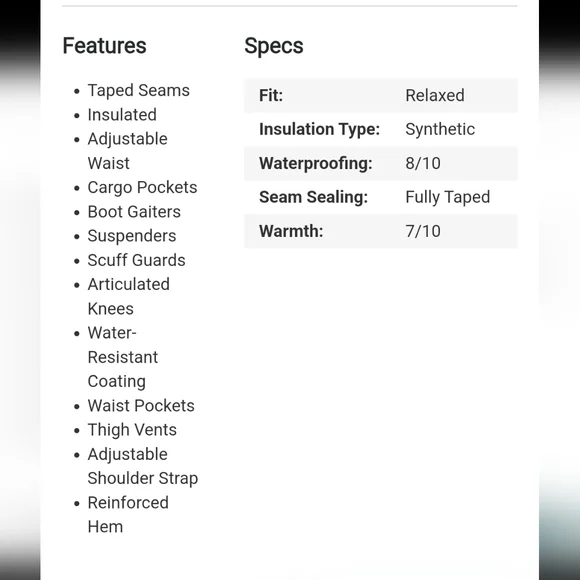Select the Waterproofing rating 8/10
This screenshot has height=580, width=580.
pos(423,163)
